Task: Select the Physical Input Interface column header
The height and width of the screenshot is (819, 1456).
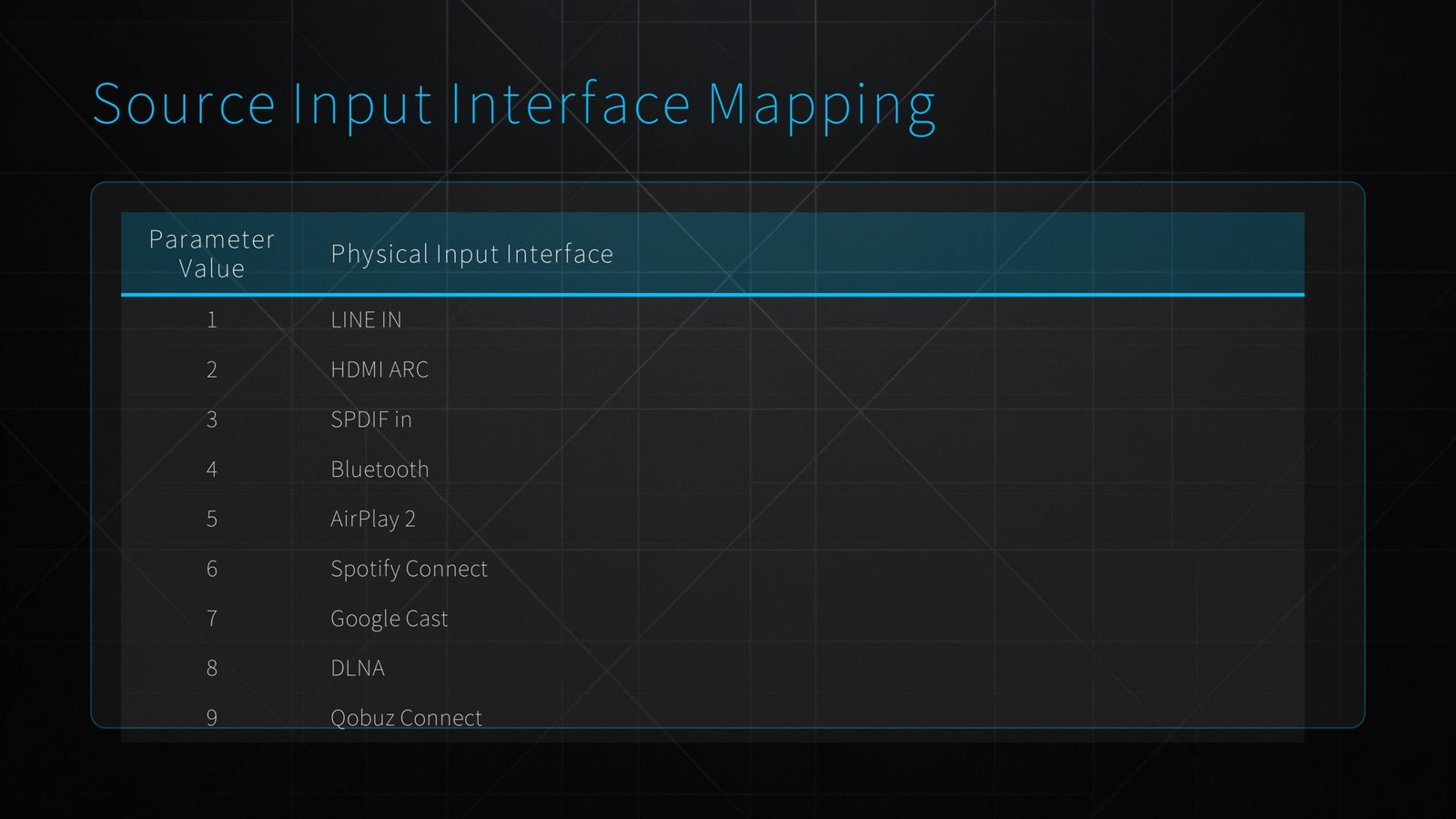Action: pyautogui.click(x=471, y=254)
